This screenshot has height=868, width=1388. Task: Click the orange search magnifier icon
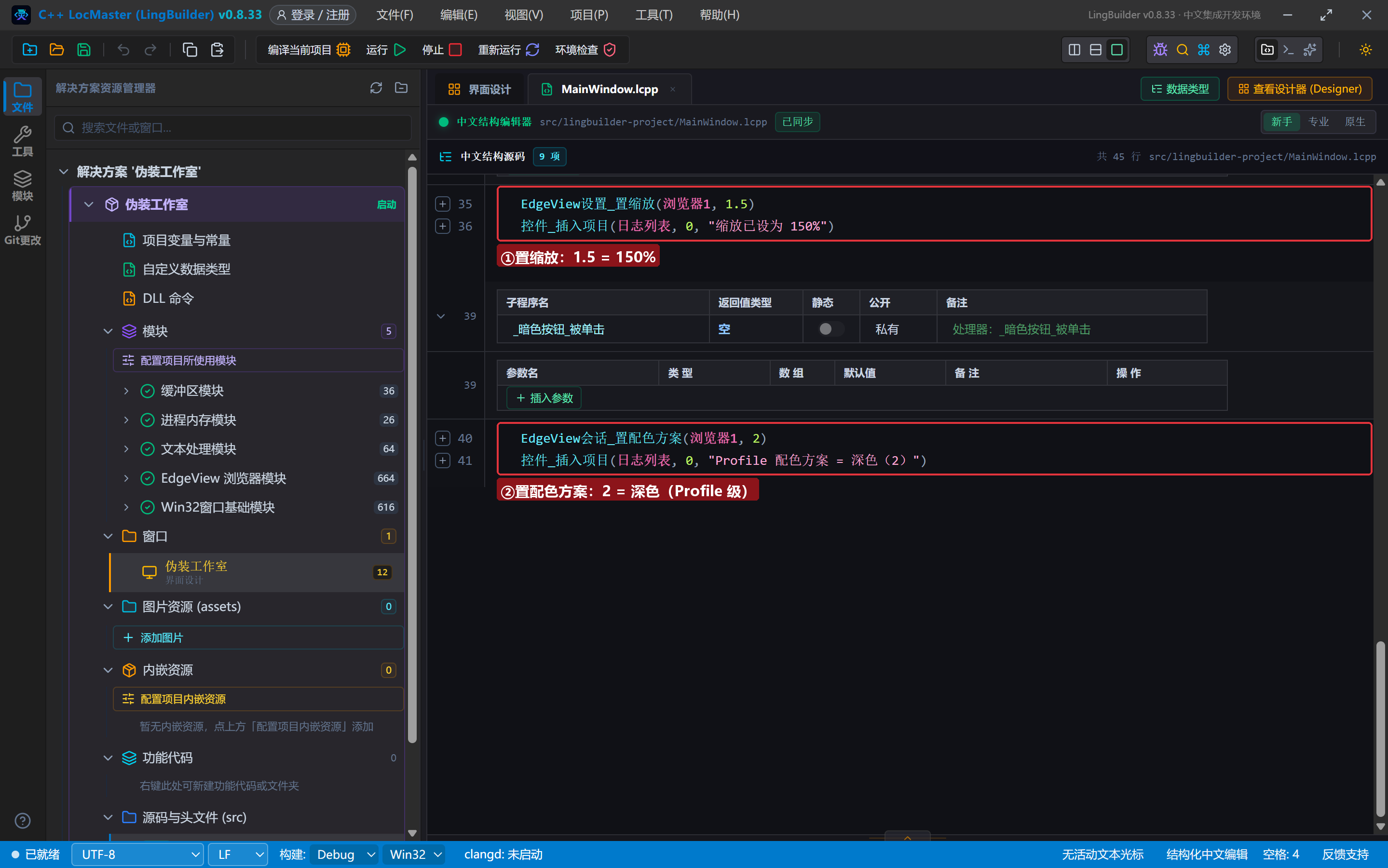click(1182, 50)
